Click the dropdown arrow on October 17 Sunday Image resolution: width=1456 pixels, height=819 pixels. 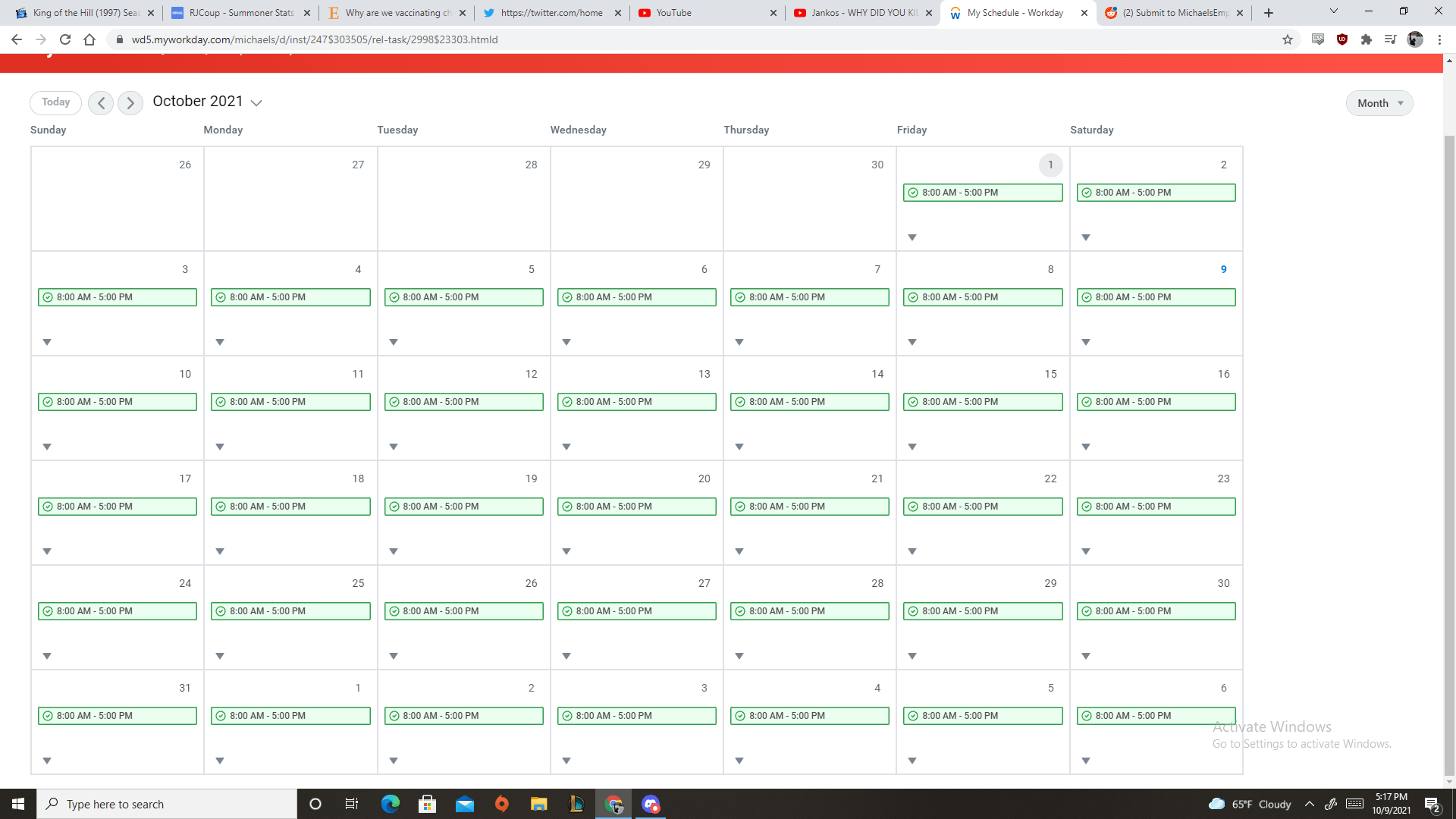click(x=46, y=551)
